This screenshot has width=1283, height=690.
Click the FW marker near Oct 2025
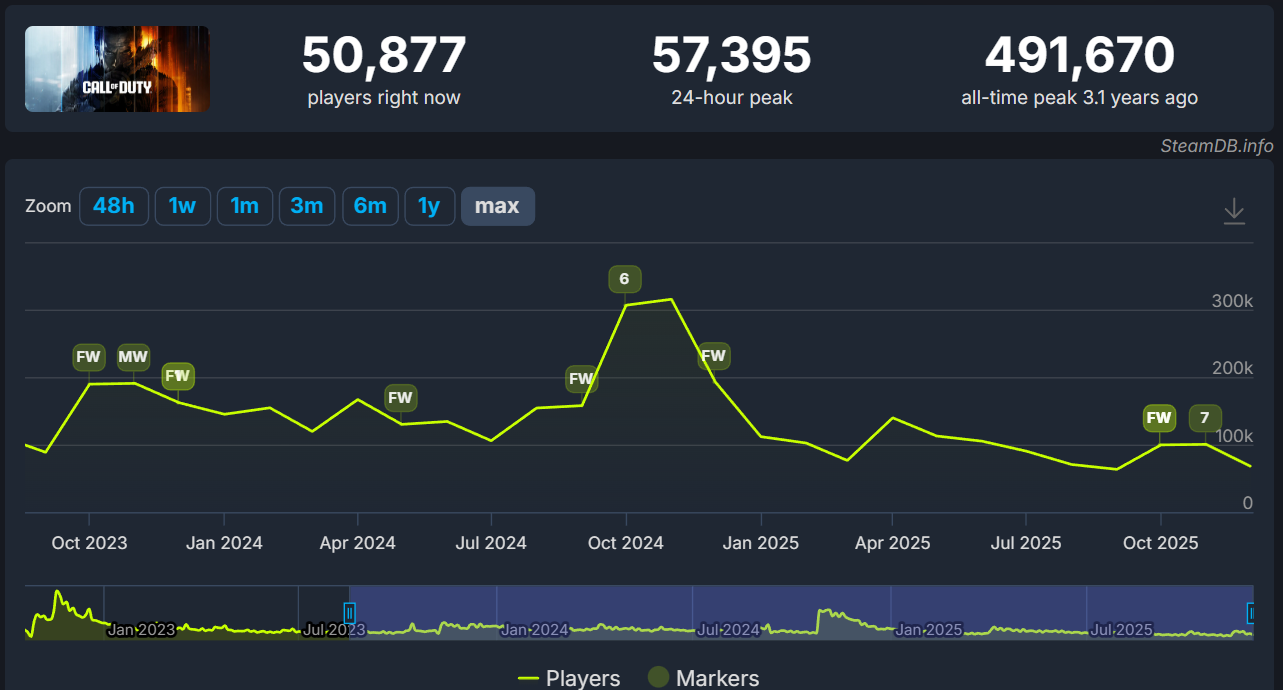pos(1159,418)
